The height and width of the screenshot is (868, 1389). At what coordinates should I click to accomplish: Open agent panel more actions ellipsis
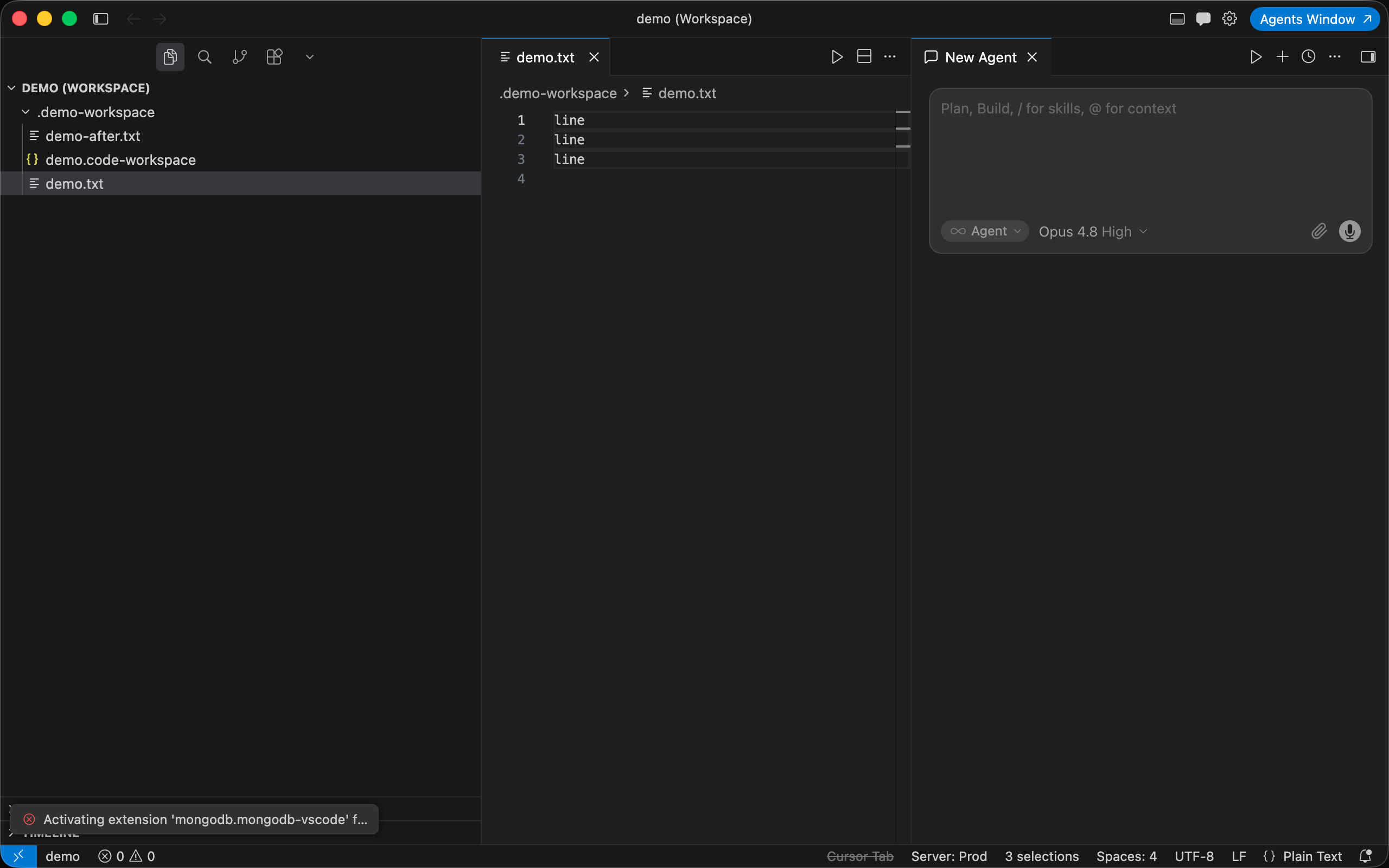1335,57
